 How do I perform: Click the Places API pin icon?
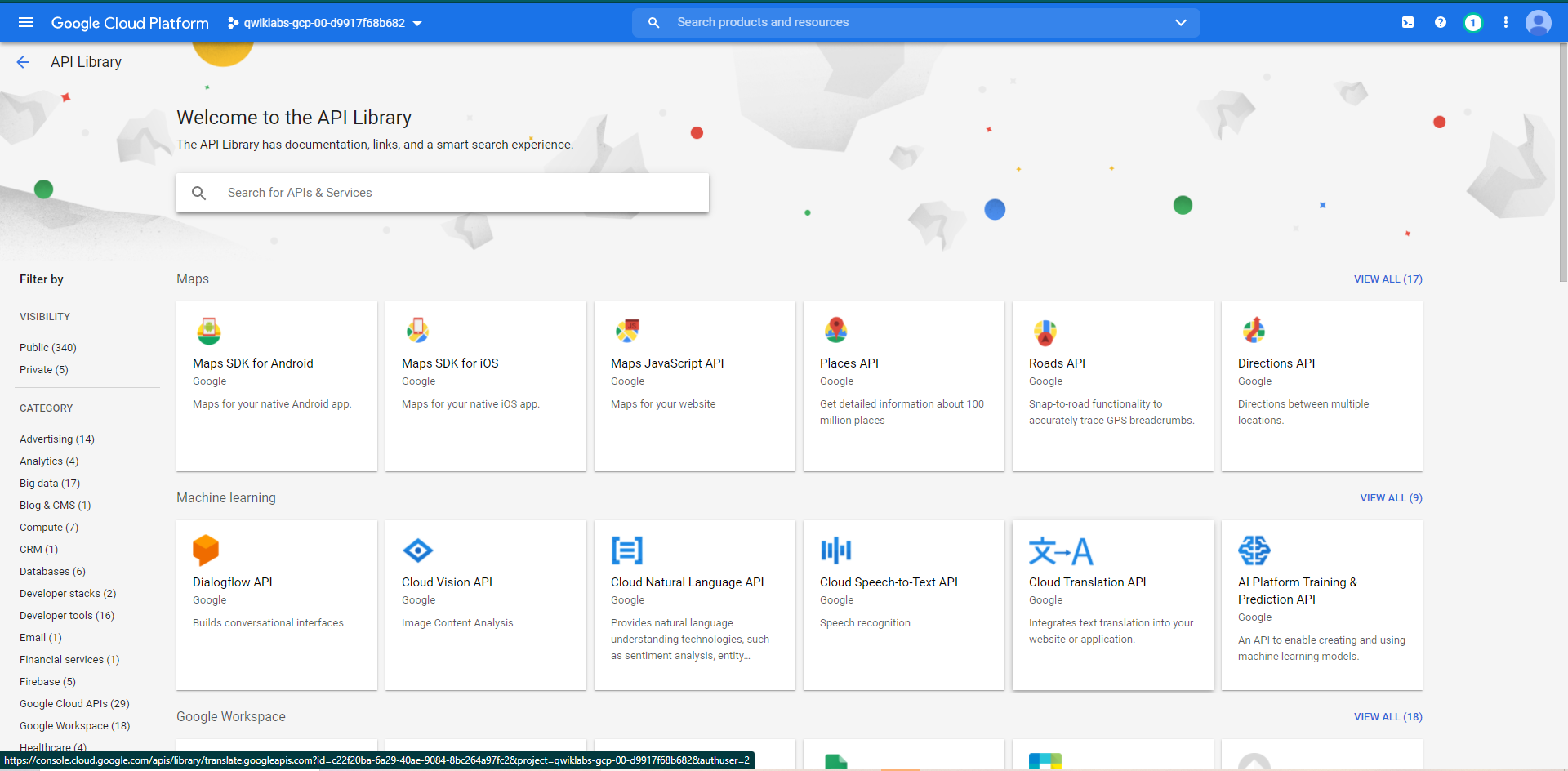pos(836,331)
